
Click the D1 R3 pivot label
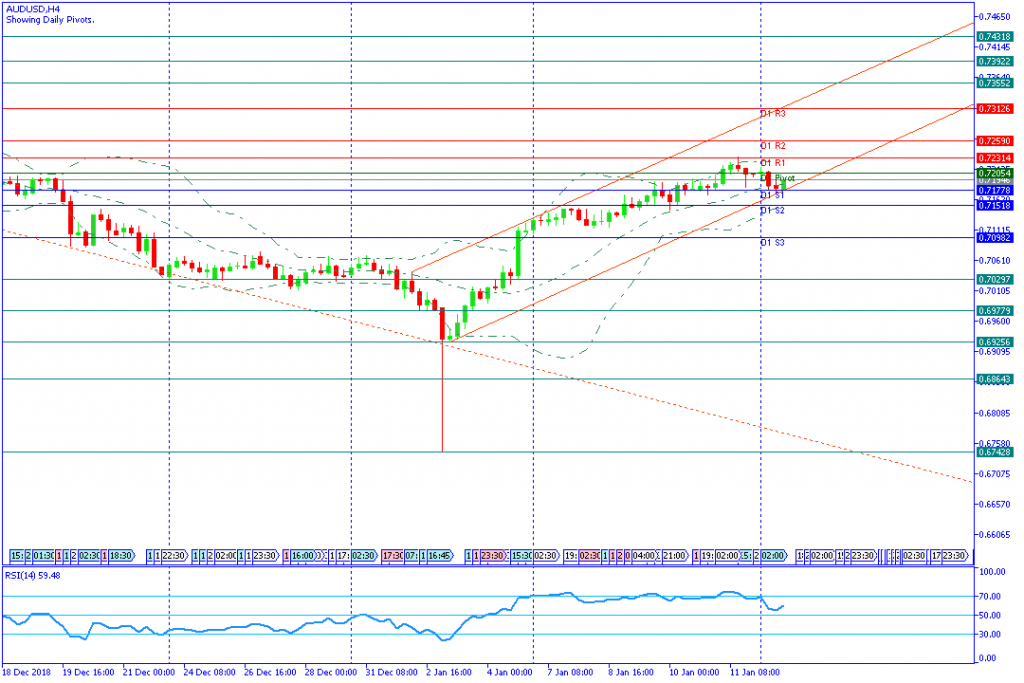[773, 114]
